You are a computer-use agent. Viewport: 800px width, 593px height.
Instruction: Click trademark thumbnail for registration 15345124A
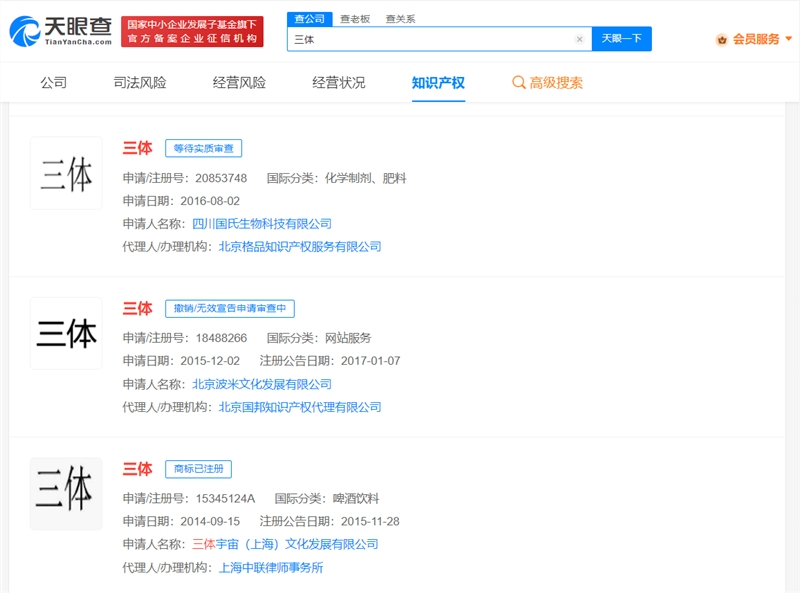tap(66, 493)
